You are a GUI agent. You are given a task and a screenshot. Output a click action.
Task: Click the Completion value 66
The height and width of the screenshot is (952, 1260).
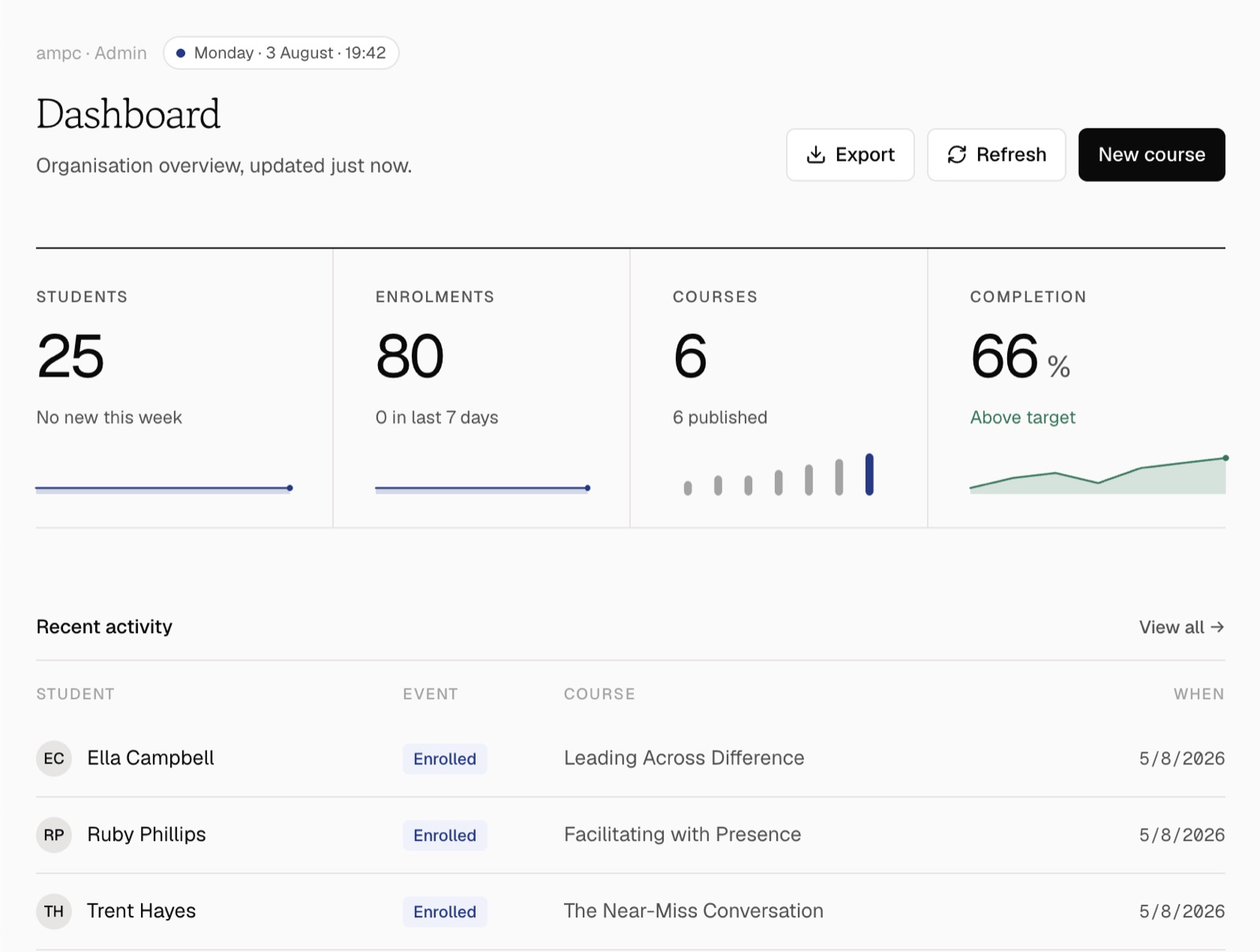pos(1005,356)
